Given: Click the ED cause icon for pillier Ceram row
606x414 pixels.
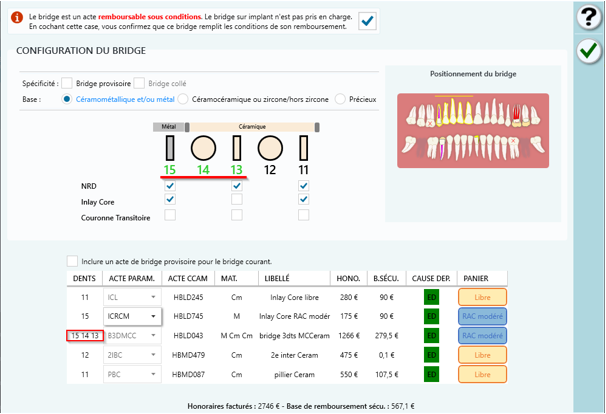Looking at the screenshot, I should [431, 374].
